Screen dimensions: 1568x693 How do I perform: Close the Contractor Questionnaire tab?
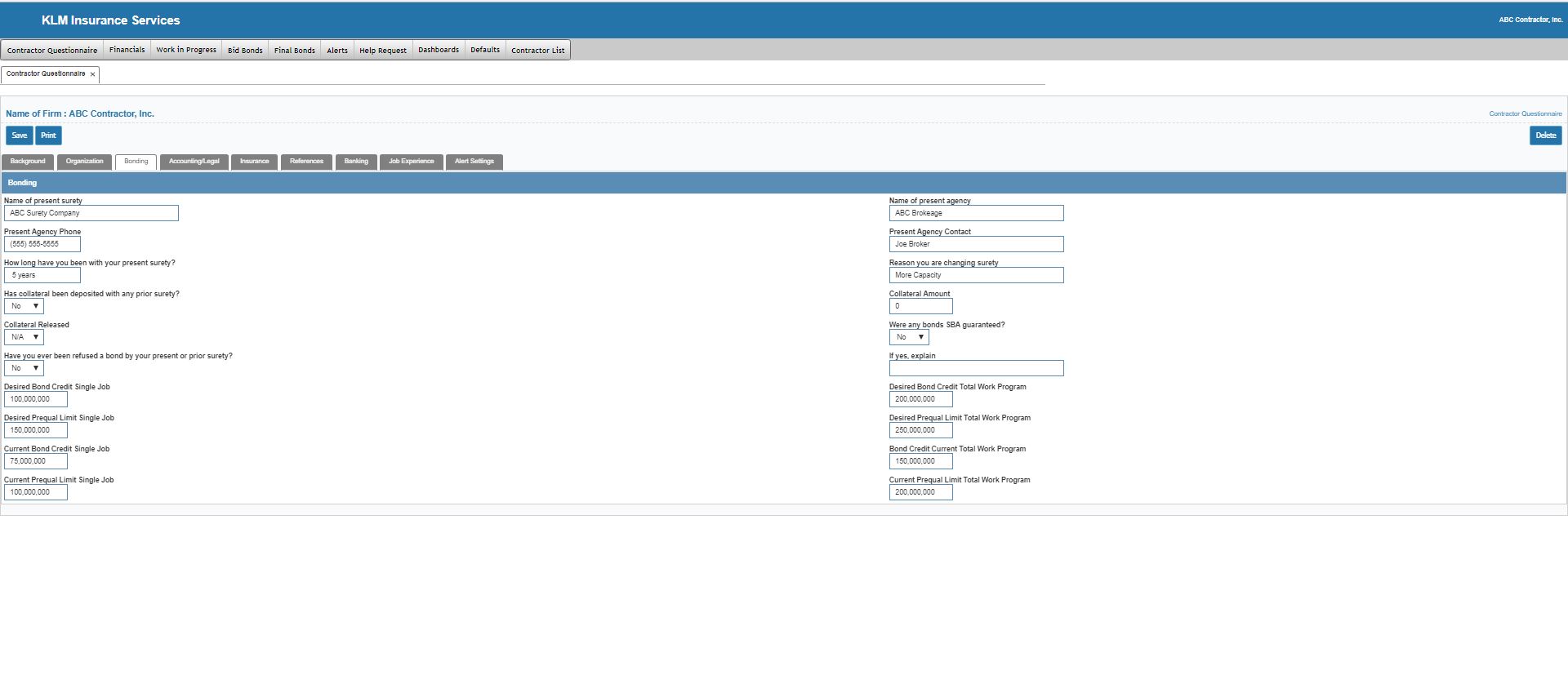tap(92, 74)
